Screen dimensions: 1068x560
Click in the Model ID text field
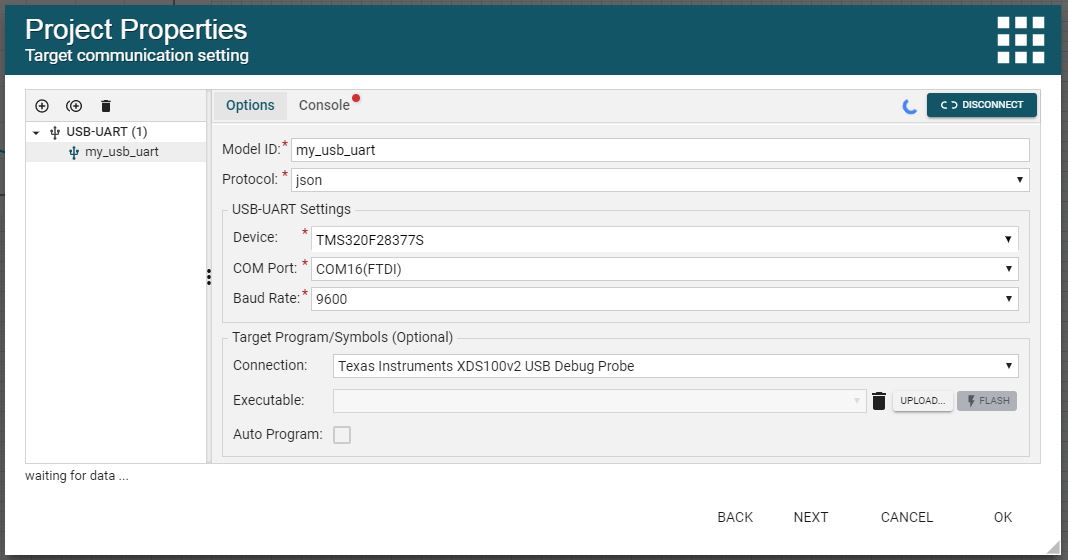tap(660, 150)
